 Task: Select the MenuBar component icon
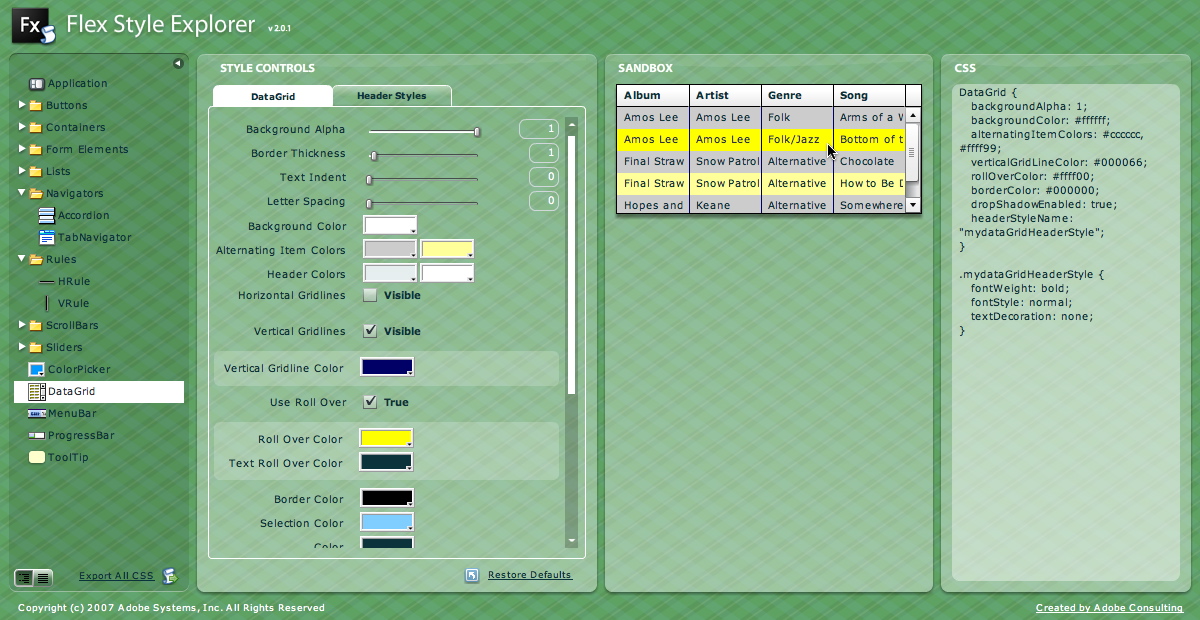point(37,414)
